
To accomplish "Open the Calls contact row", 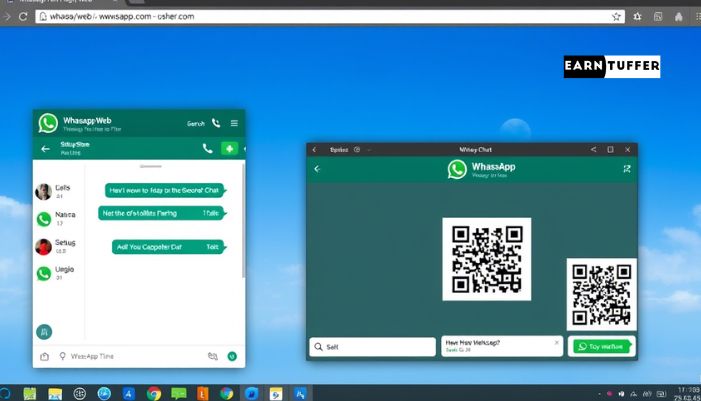I will [x=58, y=191].
